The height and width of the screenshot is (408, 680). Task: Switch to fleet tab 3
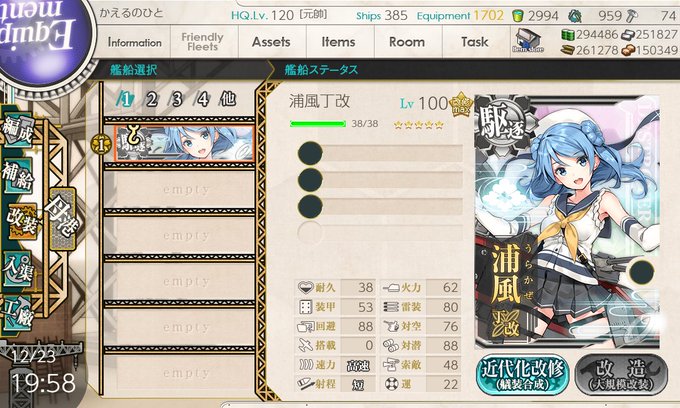coord(177,99)
